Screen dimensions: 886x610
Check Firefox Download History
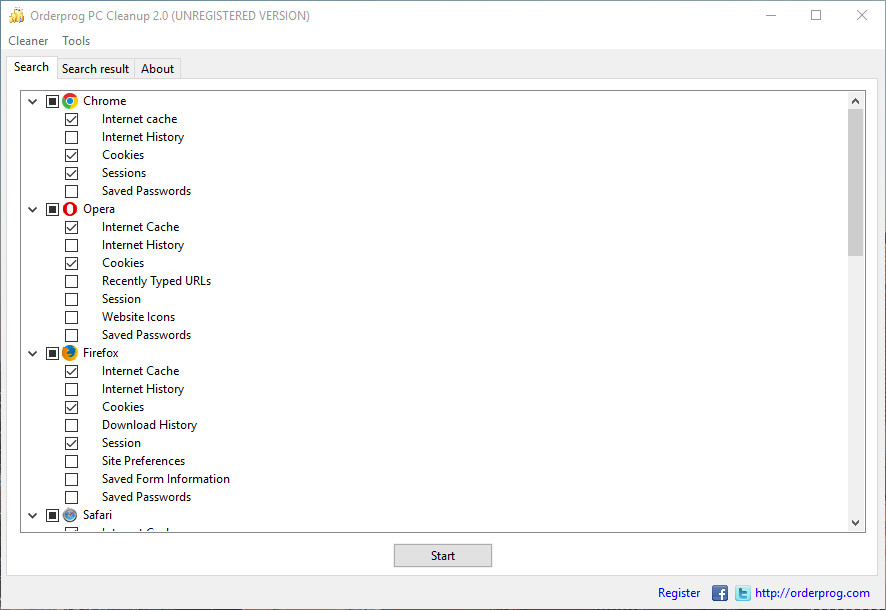click(x=71, y=425)
